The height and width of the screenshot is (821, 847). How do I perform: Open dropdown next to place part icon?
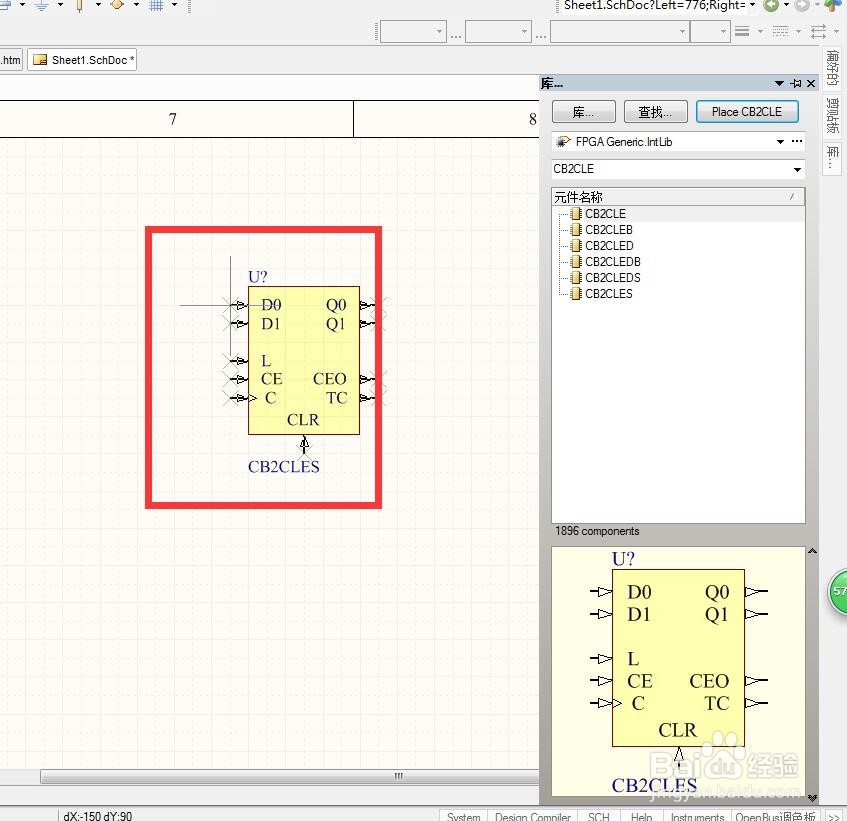click(x=98, y=4)
